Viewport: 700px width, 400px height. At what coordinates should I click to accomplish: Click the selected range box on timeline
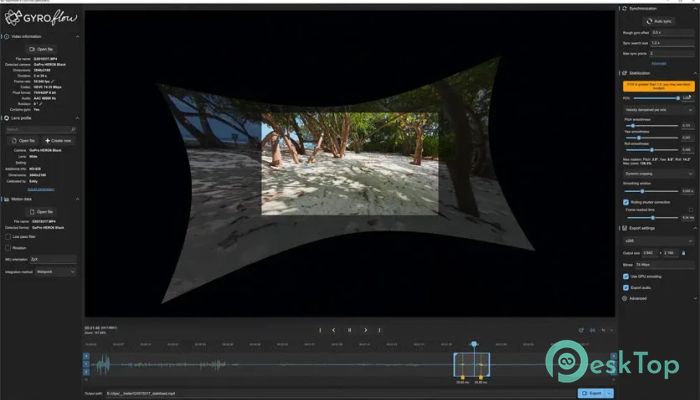tap(472, 365)
